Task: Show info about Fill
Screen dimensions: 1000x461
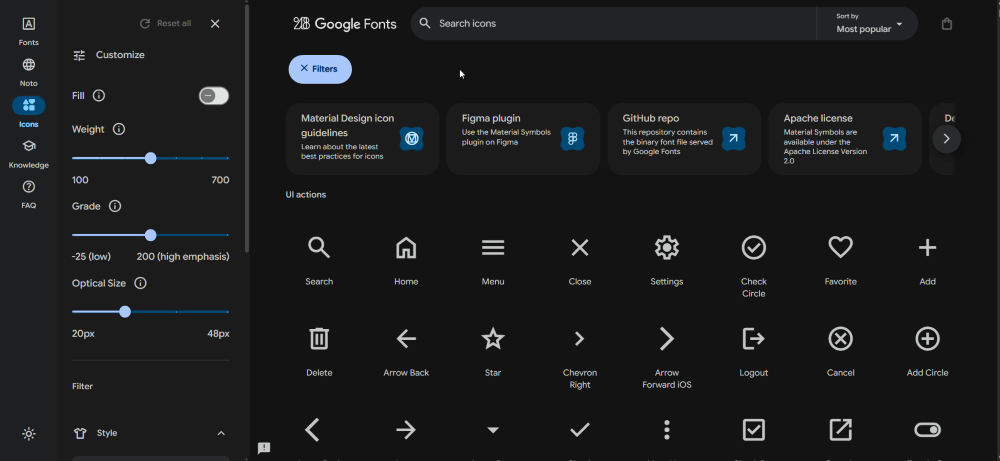Action: pos(99,96)
